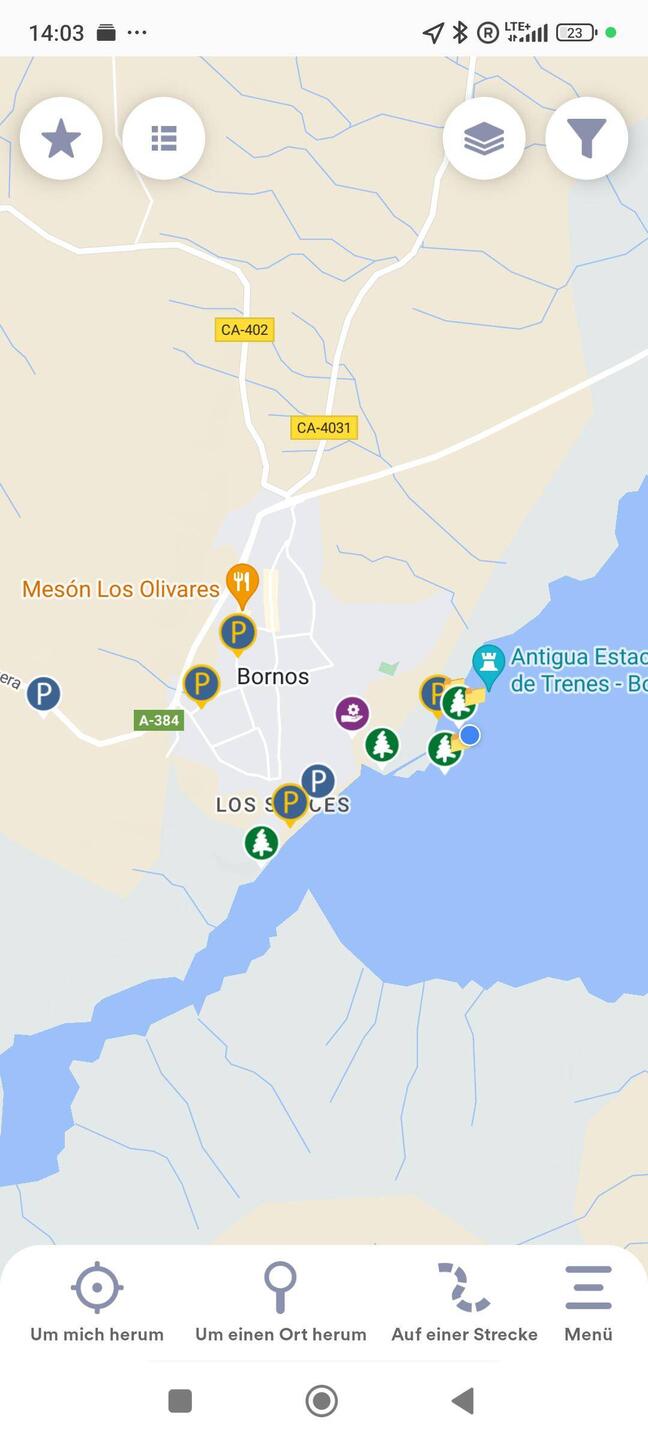Viewport: 648px width, 1440px height.
Task: Select yellow parking marker left of Bornos label
Action: coord(201,685)
